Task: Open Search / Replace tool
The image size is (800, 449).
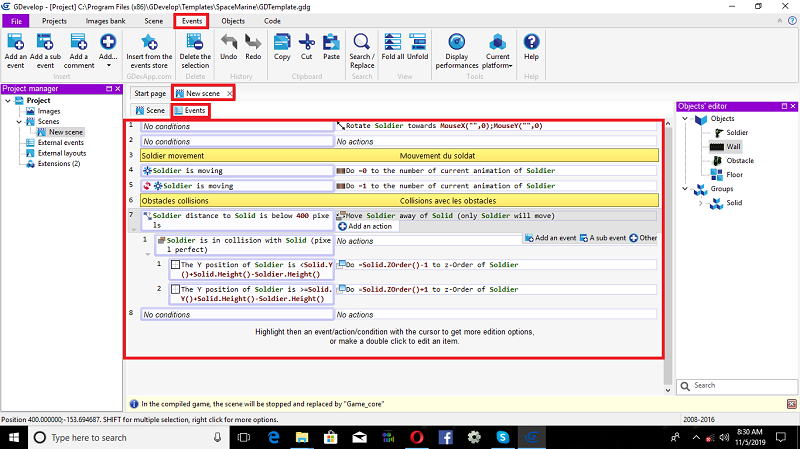Action: [362, 43]
